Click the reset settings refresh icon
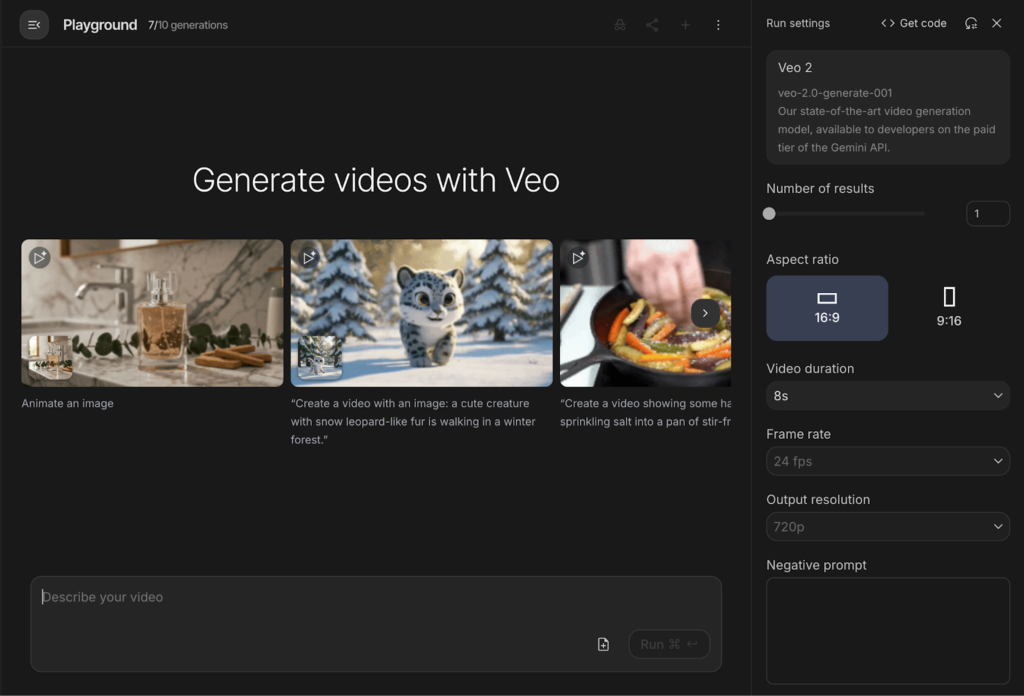This screenshot has height=696, width=1024. [971, 23]
